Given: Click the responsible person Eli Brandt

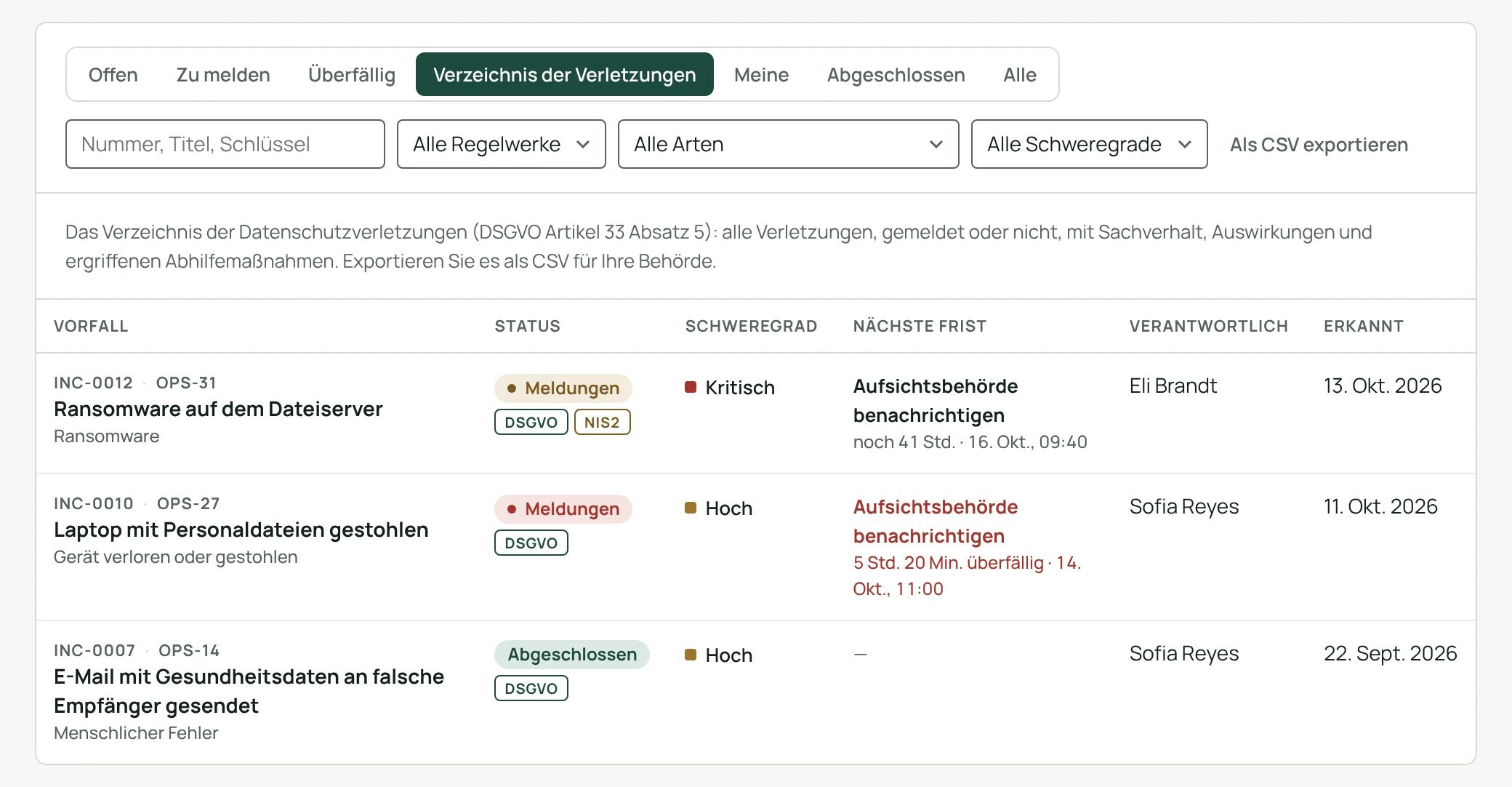Looking at the screenshot, I should [1173, 385].
